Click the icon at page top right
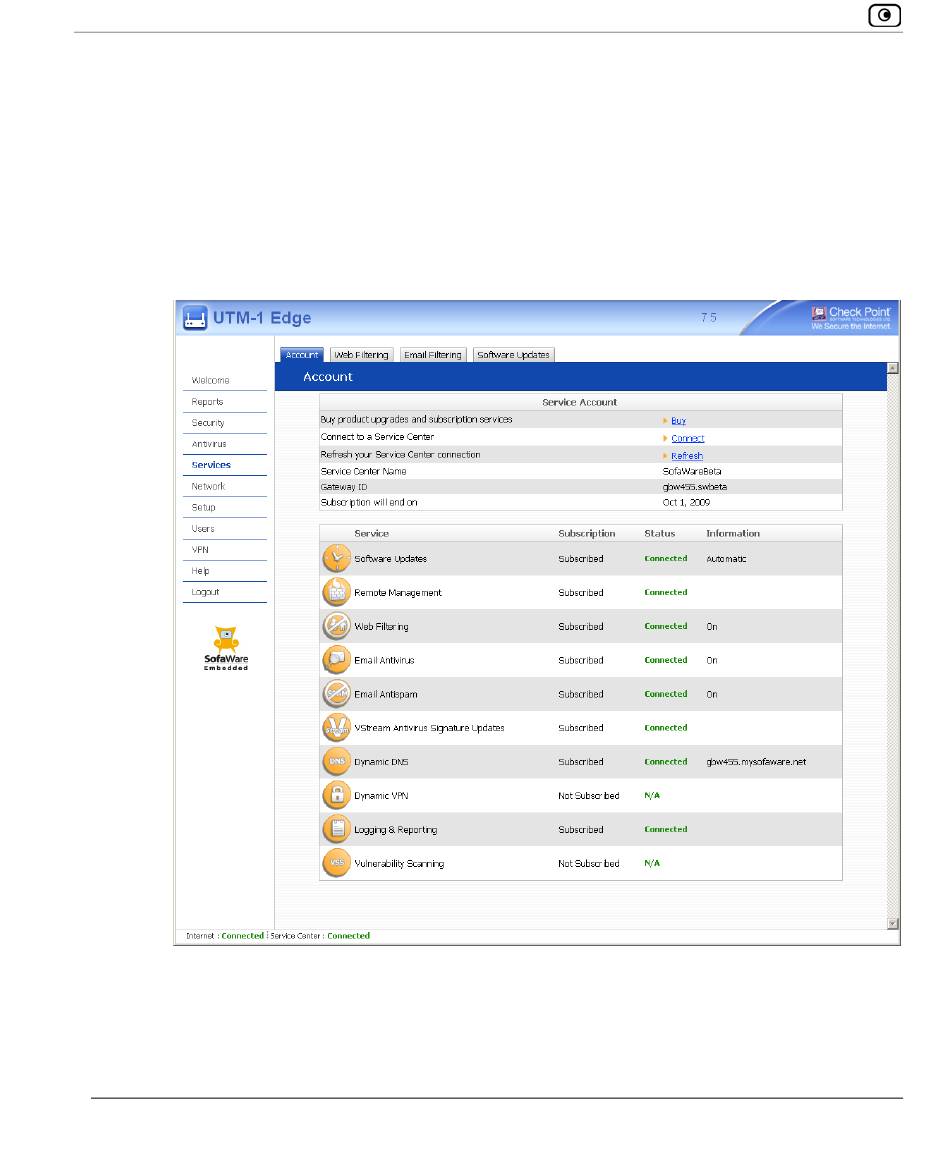This screenshot has width=950, height=1176. pos(884,15)
